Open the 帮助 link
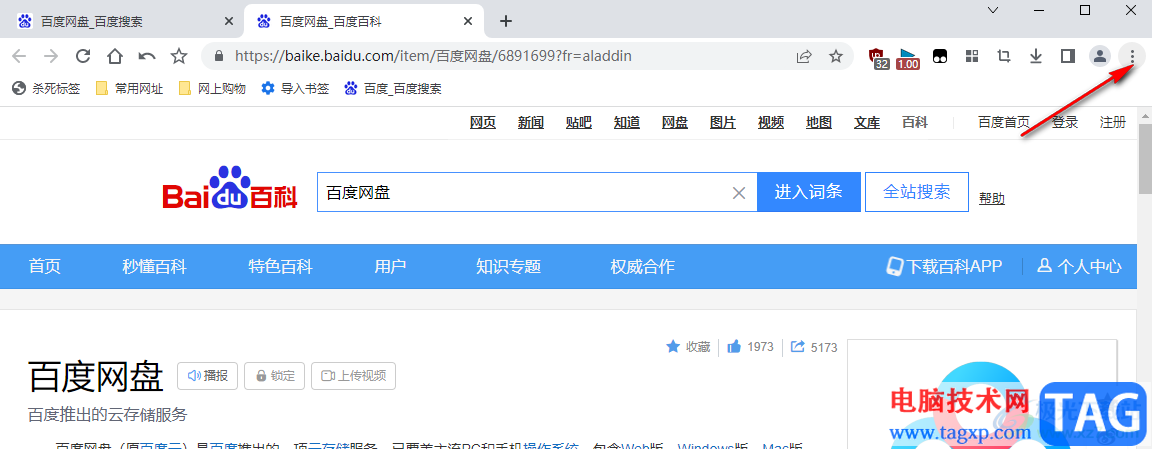 pos(992,198)
